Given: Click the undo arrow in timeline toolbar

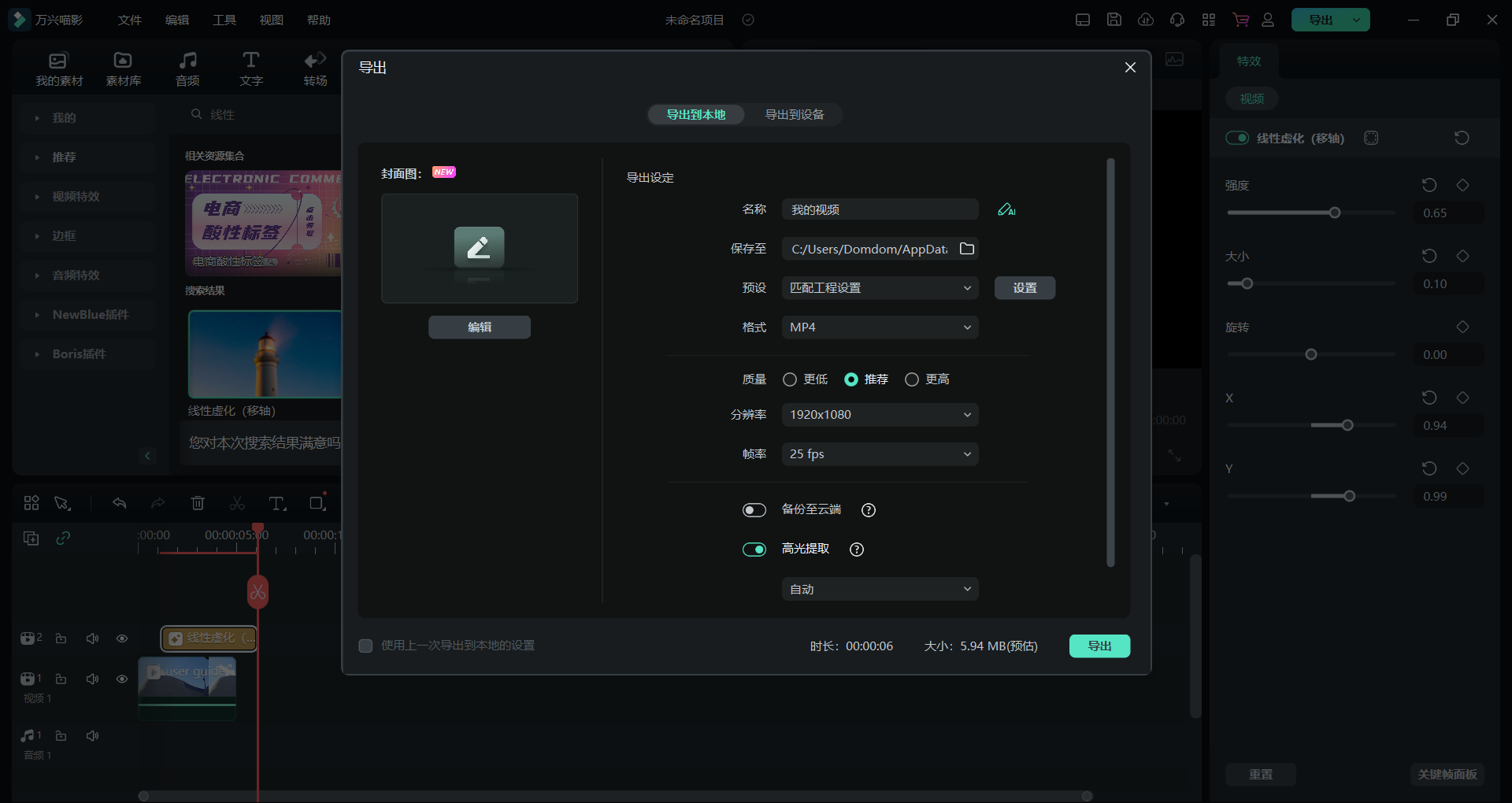Looking at the screenshot, I should [120, 503].
